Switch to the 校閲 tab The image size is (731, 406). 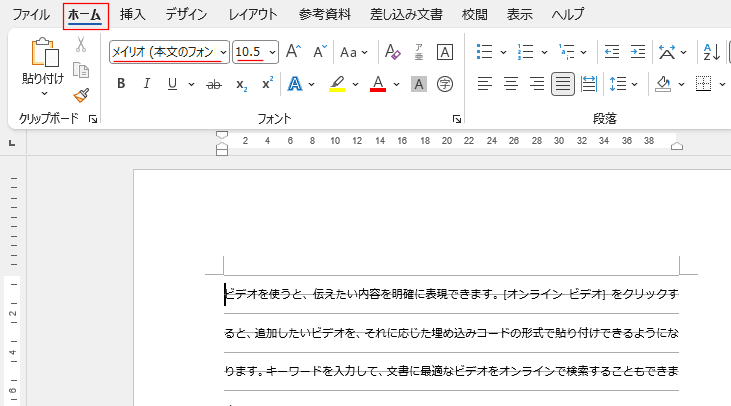coord(475,14)
